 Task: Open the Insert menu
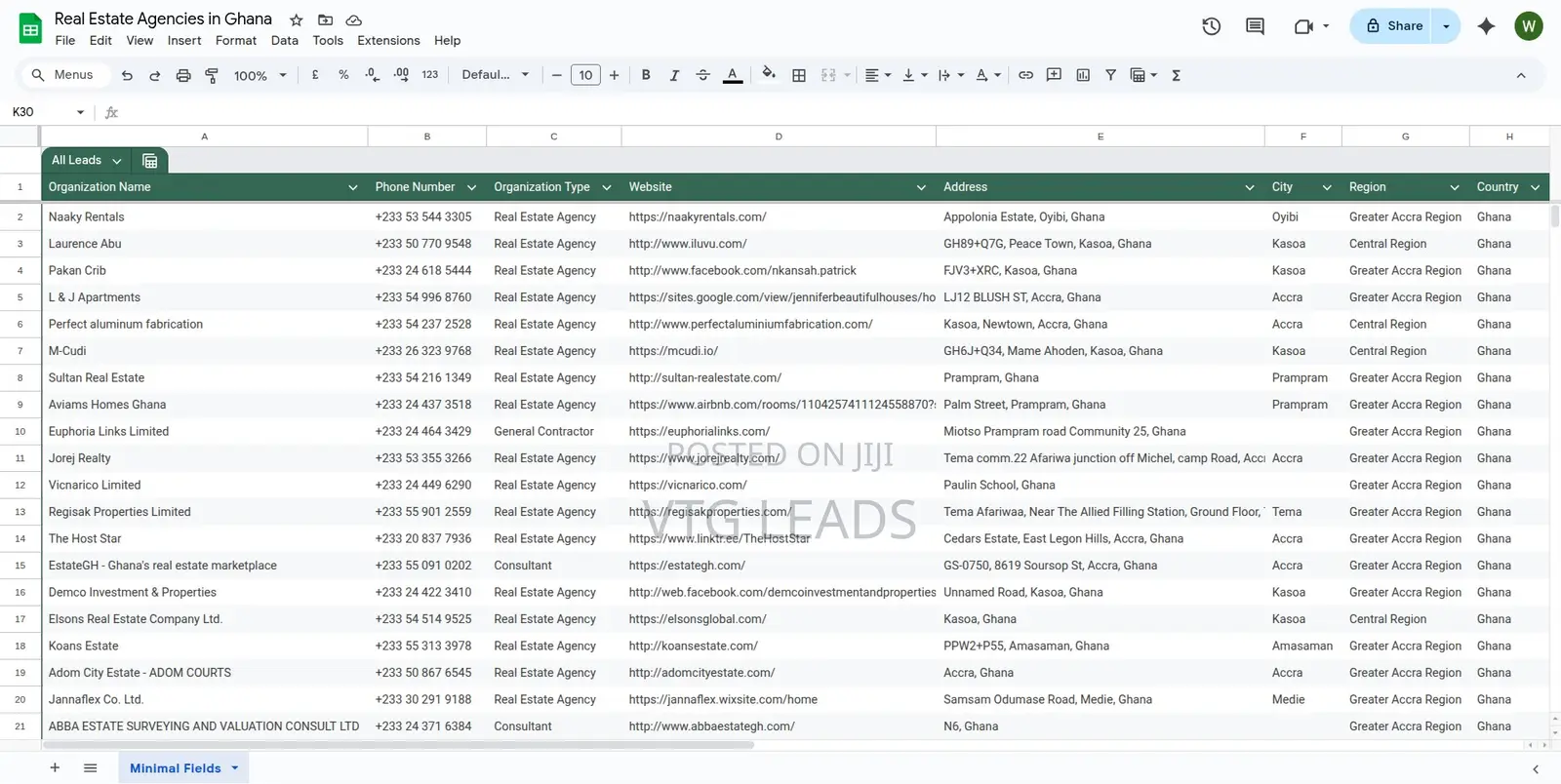(184, 41)
